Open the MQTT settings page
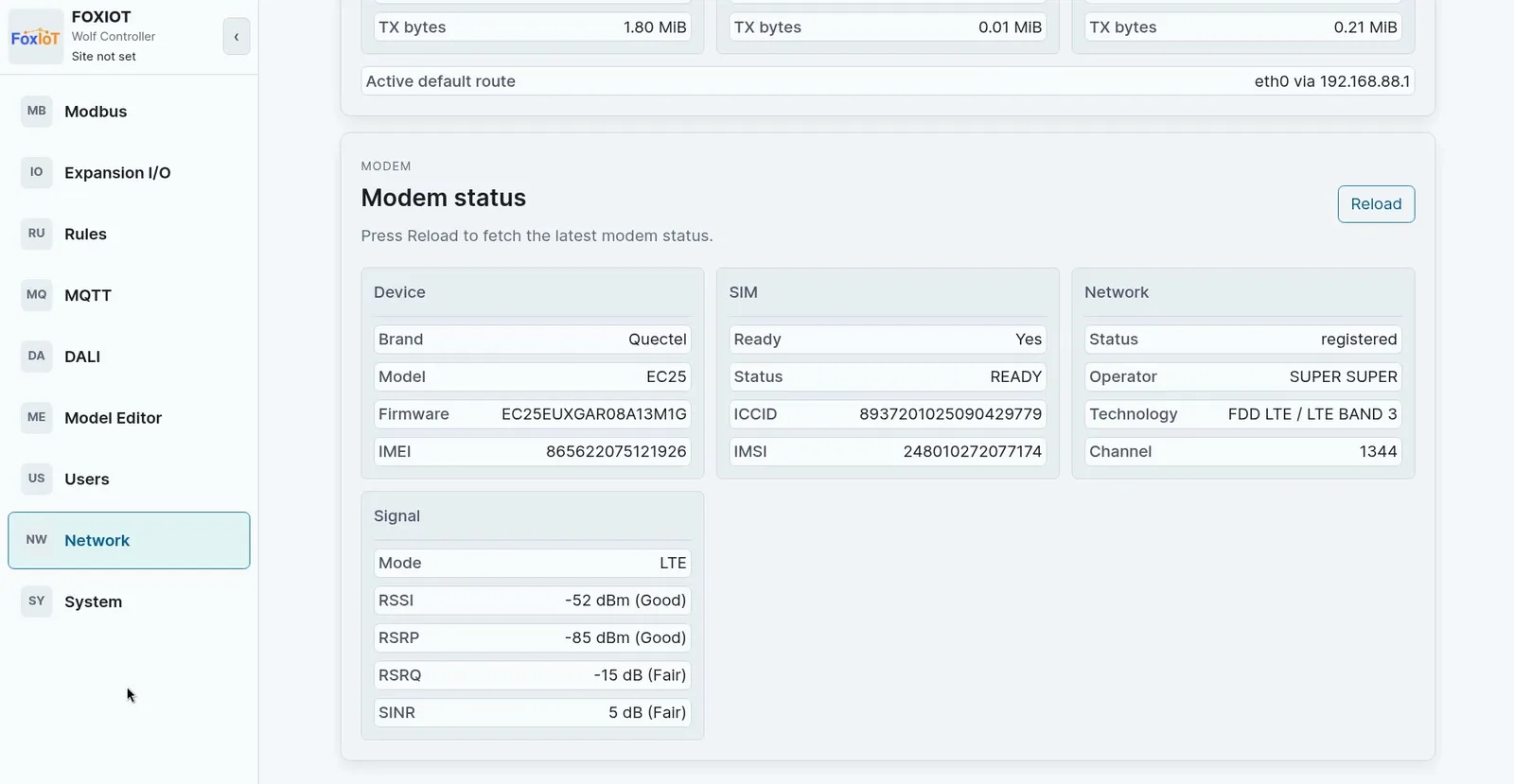This screenshot has height=784, width=1514. (x=129, y=296)
